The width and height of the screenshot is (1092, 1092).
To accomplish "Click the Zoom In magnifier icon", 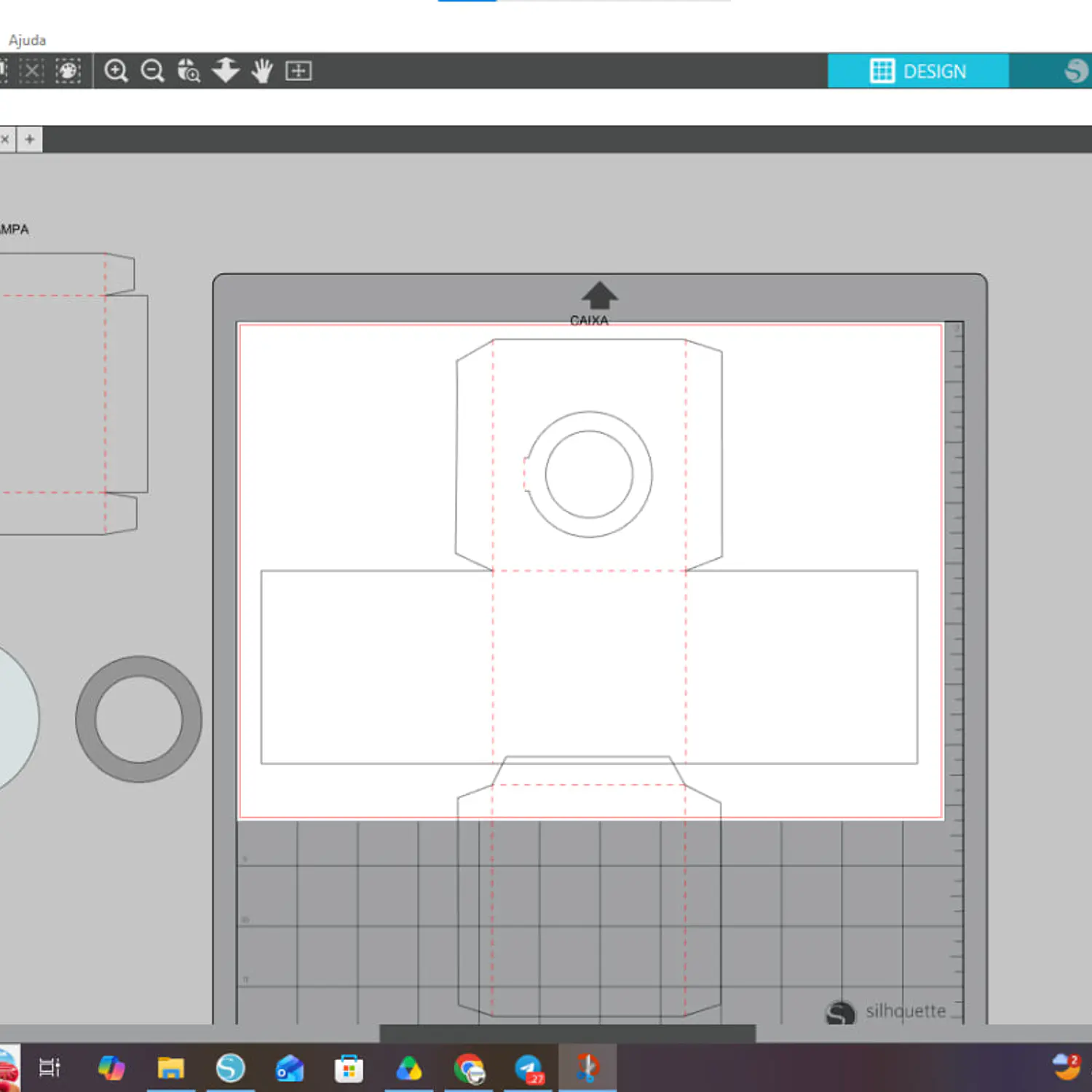I will click(x=116, y=71).
